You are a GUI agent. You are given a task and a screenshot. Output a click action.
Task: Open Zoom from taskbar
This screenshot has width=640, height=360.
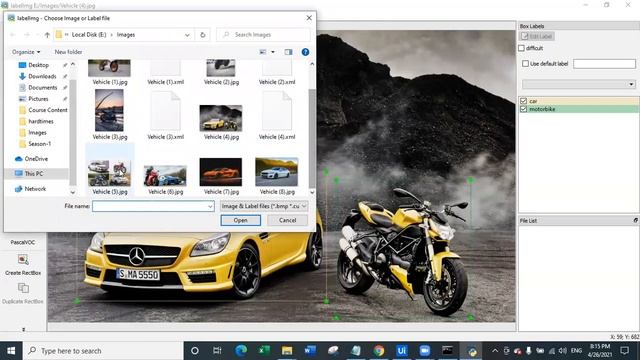point(424,351)
